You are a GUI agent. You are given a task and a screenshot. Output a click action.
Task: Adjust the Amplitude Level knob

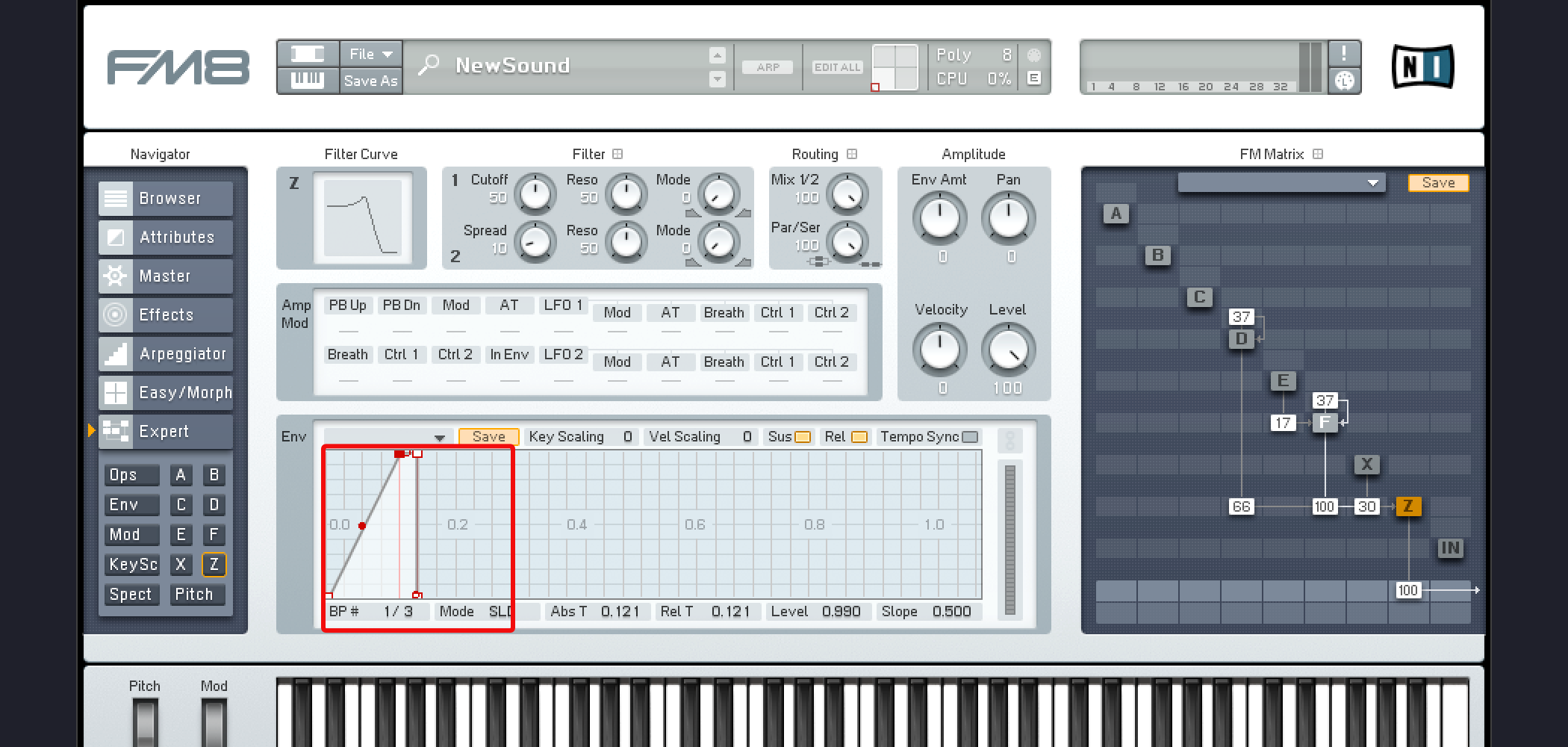(x=1008, y=350)
